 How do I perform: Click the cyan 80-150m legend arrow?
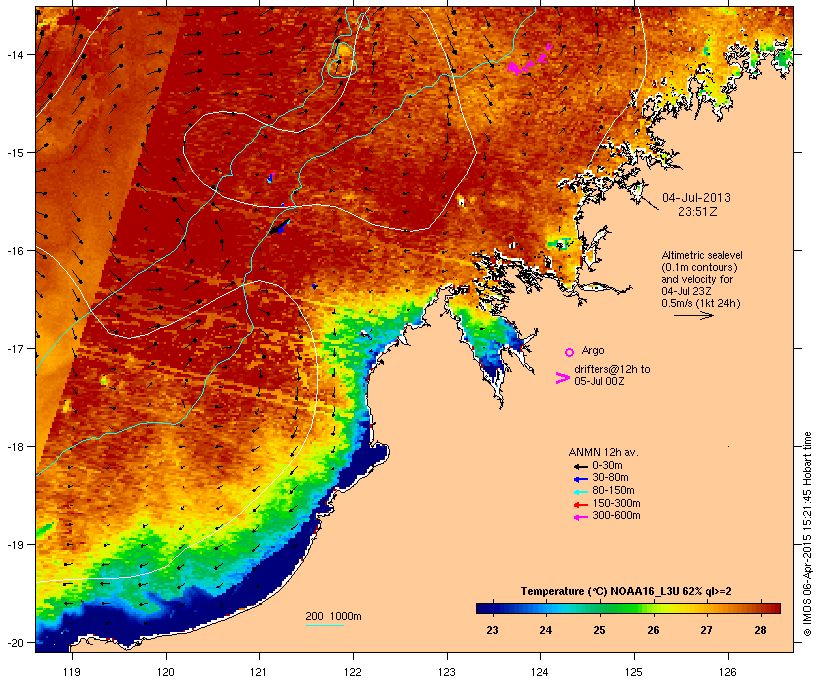(x=581, y=492)
